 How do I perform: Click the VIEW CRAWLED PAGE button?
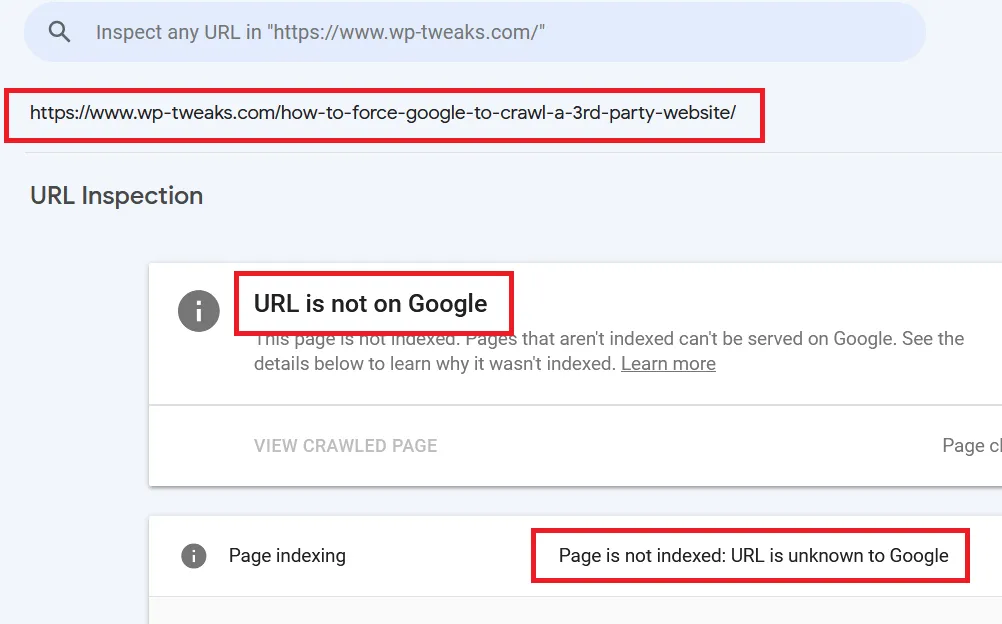click(x=345, y=446)
